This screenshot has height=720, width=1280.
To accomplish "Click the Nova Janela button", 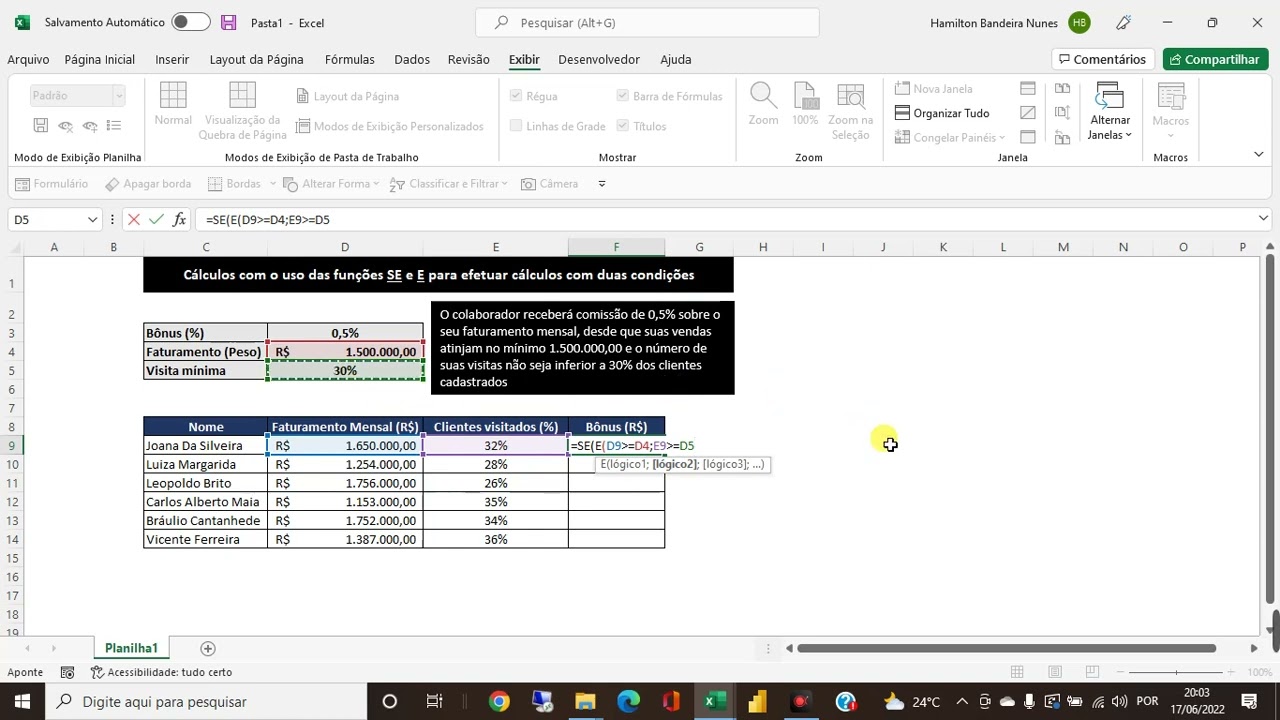I will pos(933,89).
